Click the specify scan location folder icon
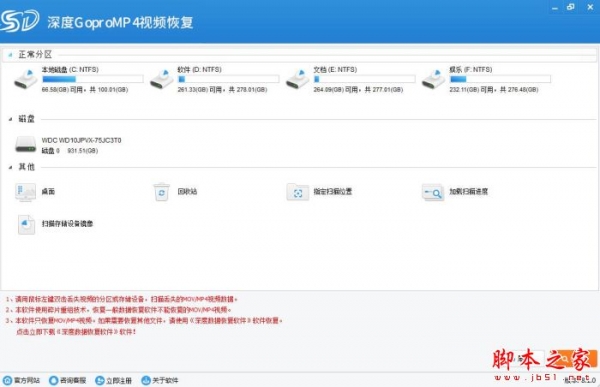600x387 pixels. [298, 192]
